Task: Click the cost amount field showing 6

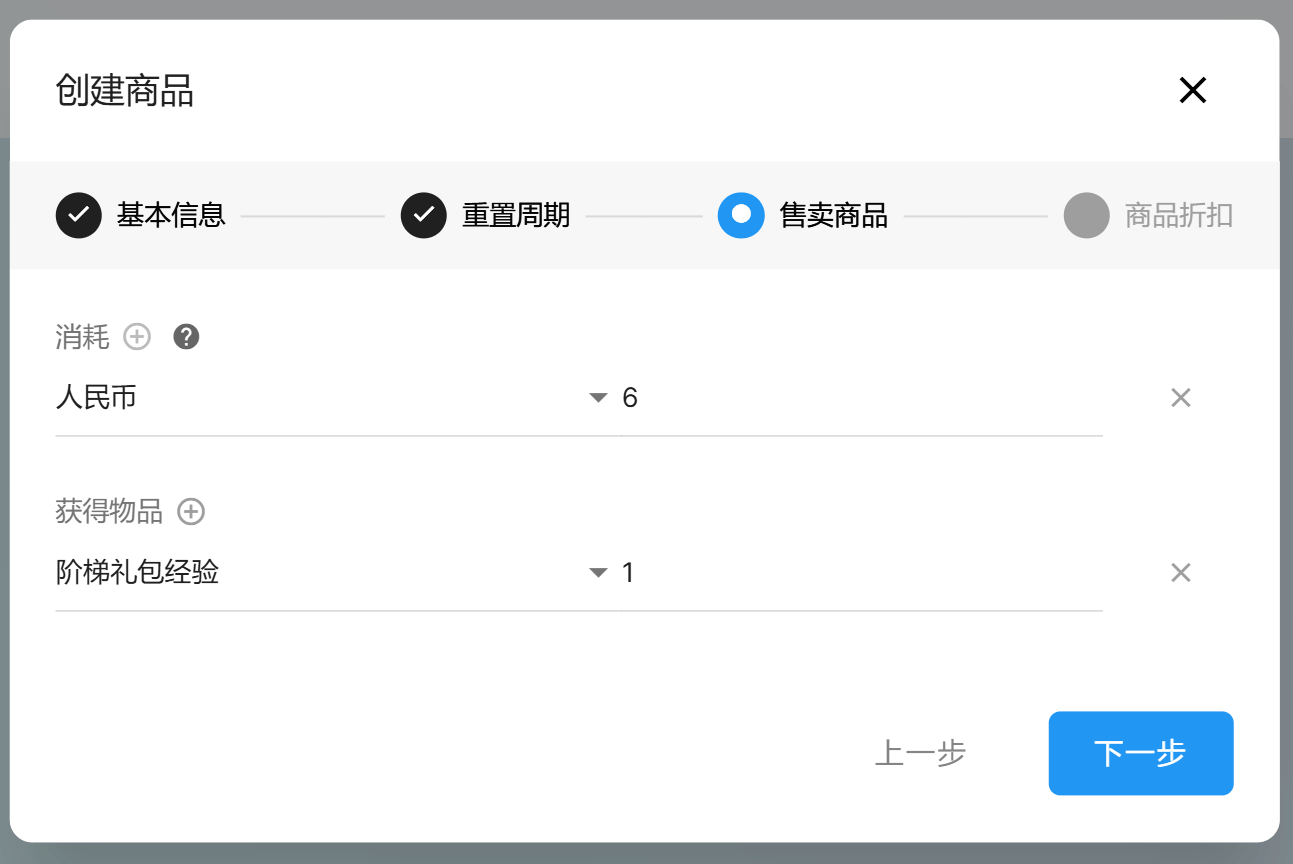Action: [860, 398]
